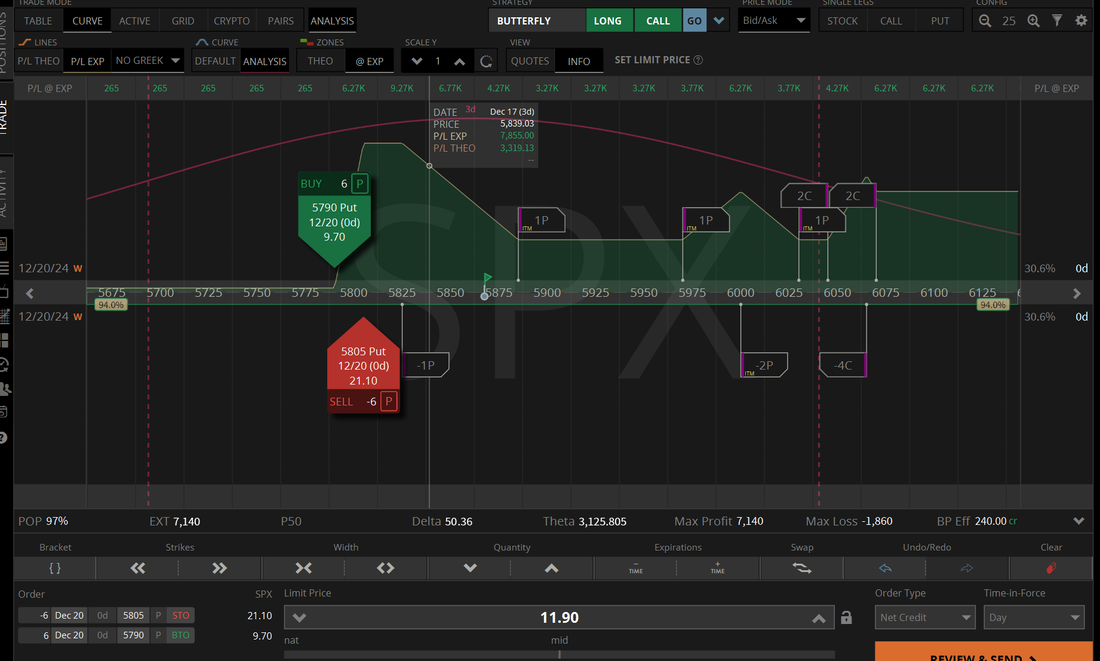Click Review & Send order button
The height and width of the screenshot is (661, 1100).
click(984, 653)
